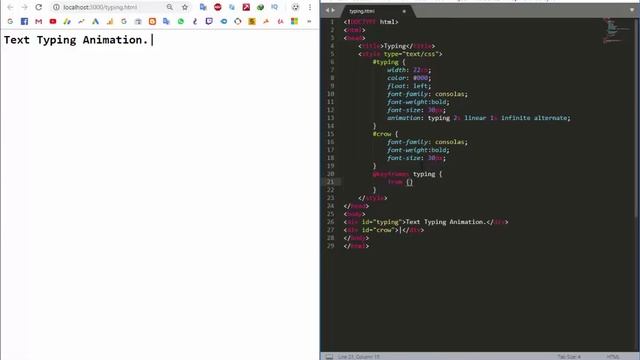Click the 'float: left;' code line
The height and width of the screenshot is (360, 640).
coord(409,86)
